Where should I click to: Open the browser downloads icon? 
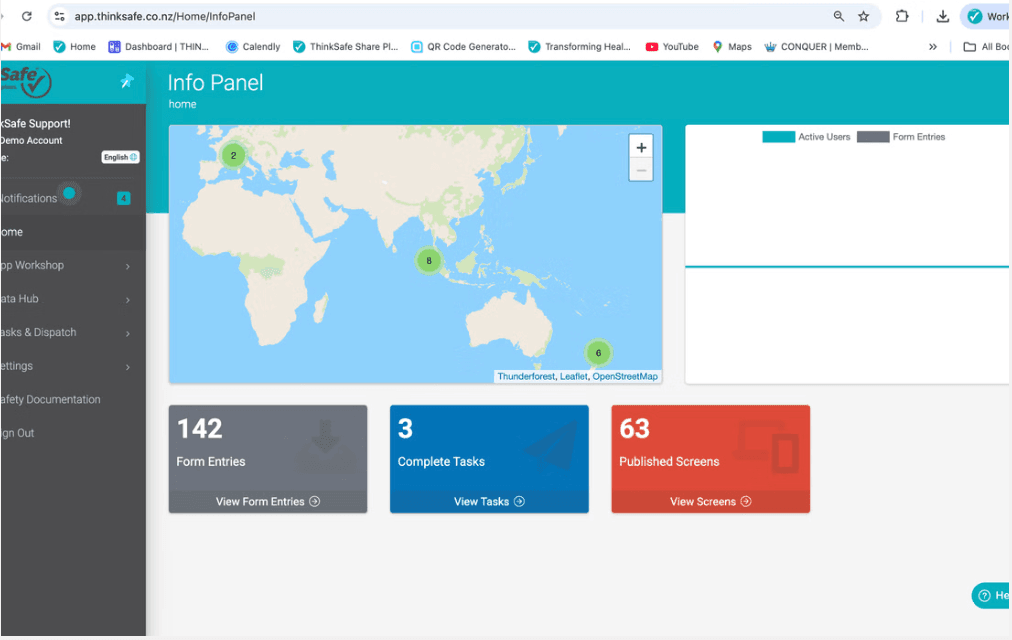tap(942, 16)
